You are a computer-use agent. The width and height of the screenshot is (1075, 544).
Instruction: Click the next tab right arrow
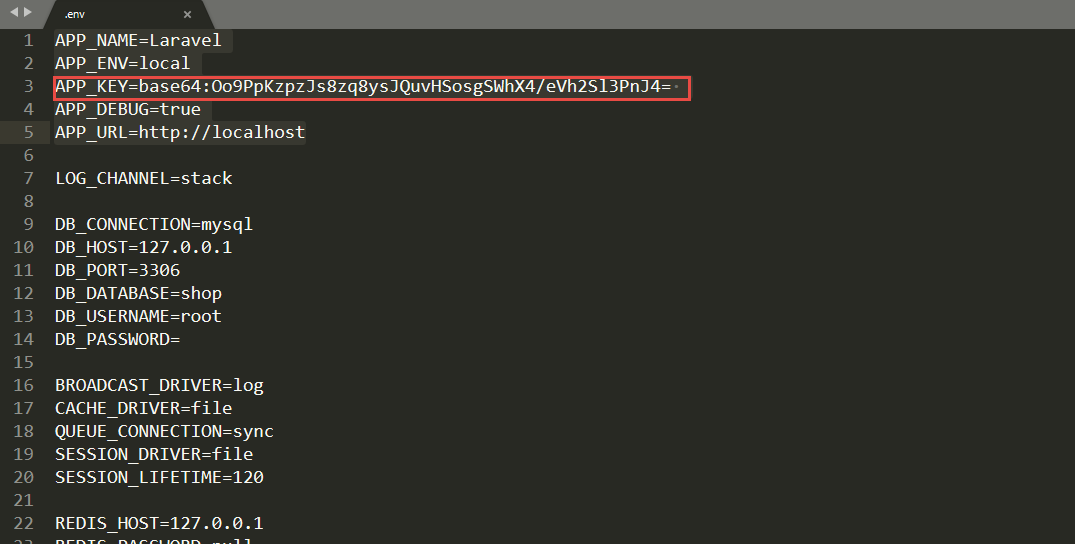click(27, 11)
